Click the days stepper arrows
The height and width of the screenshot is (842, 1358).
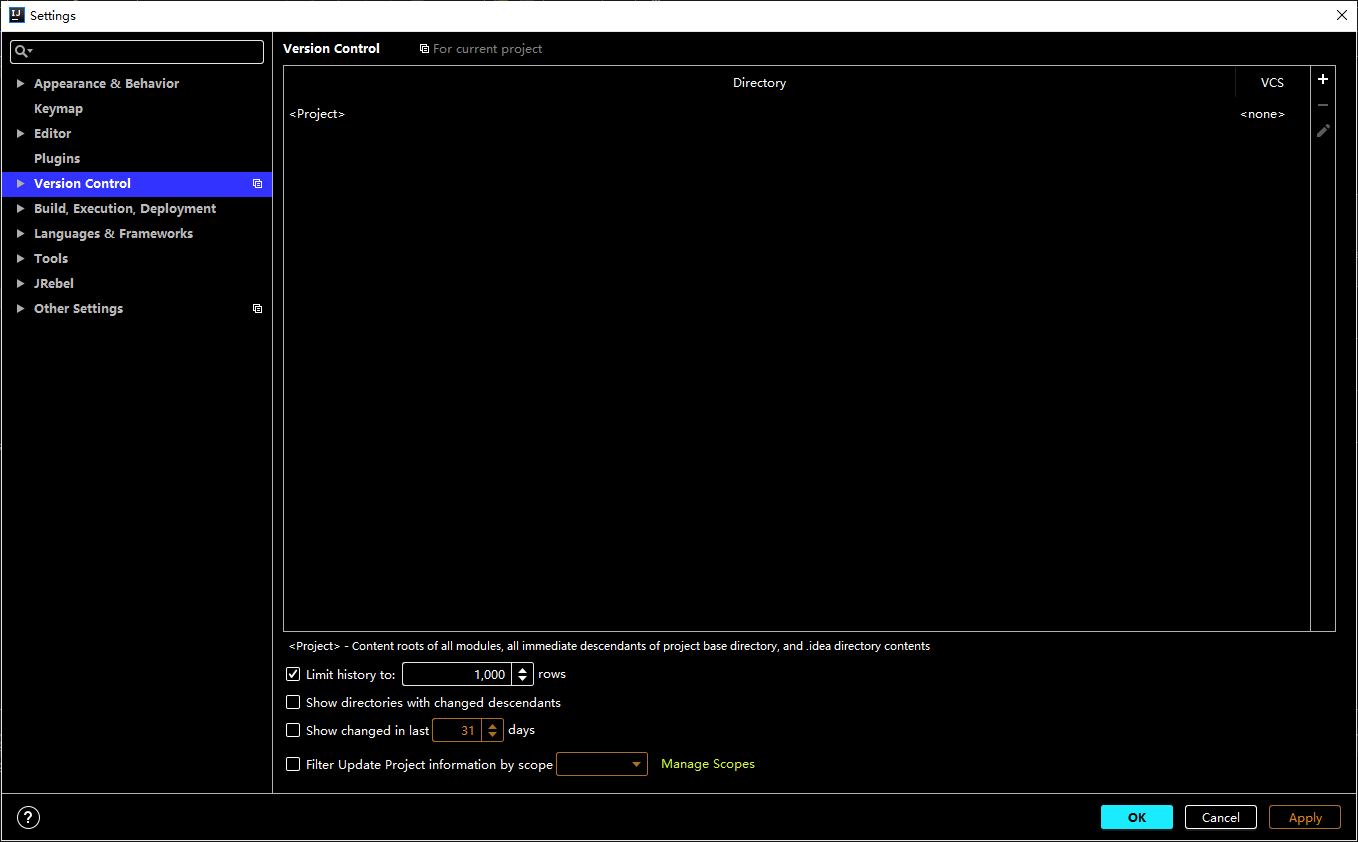pos(492,730)
